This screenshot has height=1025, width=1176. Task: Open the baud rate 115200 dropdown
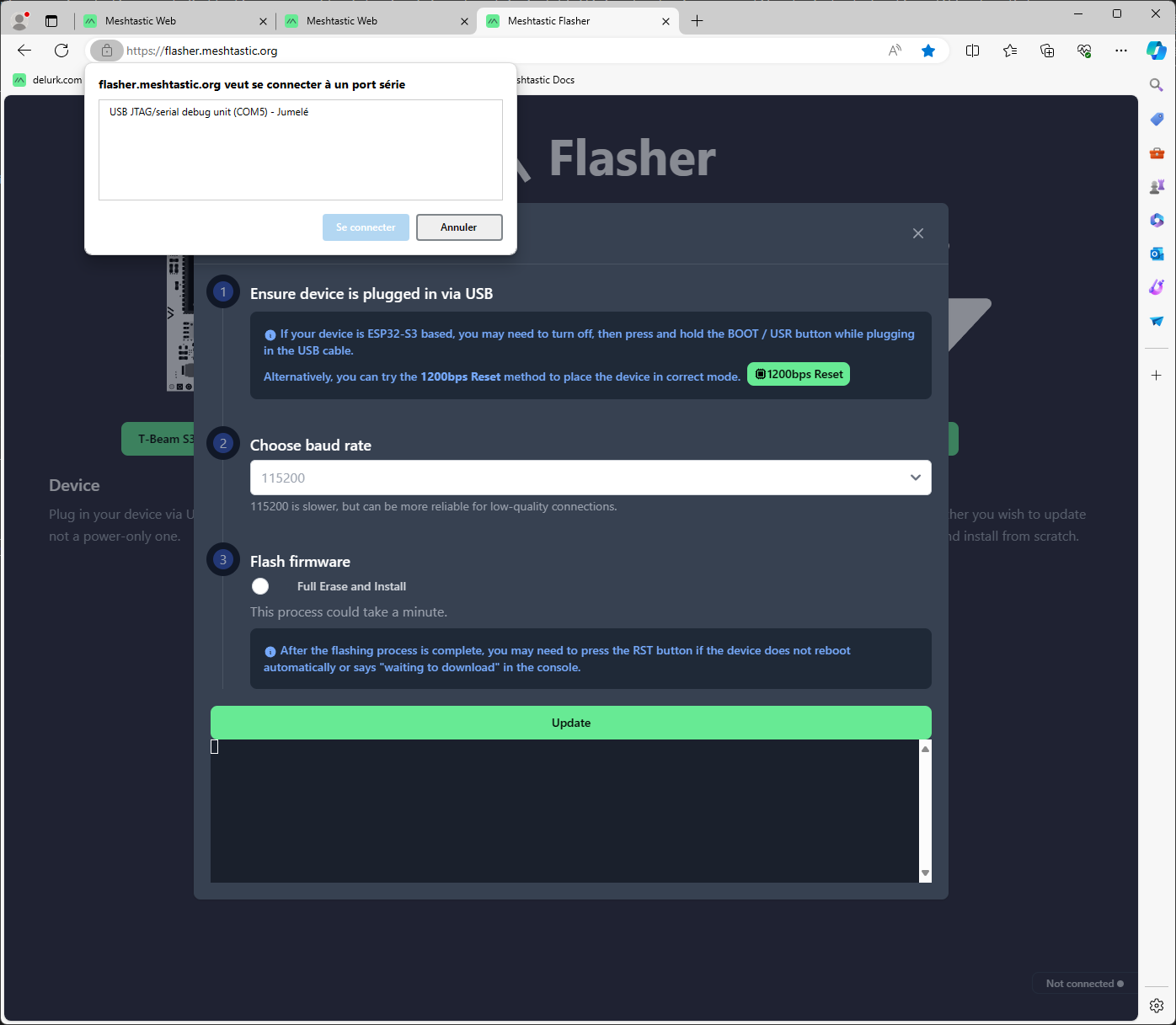pos(591,478)
